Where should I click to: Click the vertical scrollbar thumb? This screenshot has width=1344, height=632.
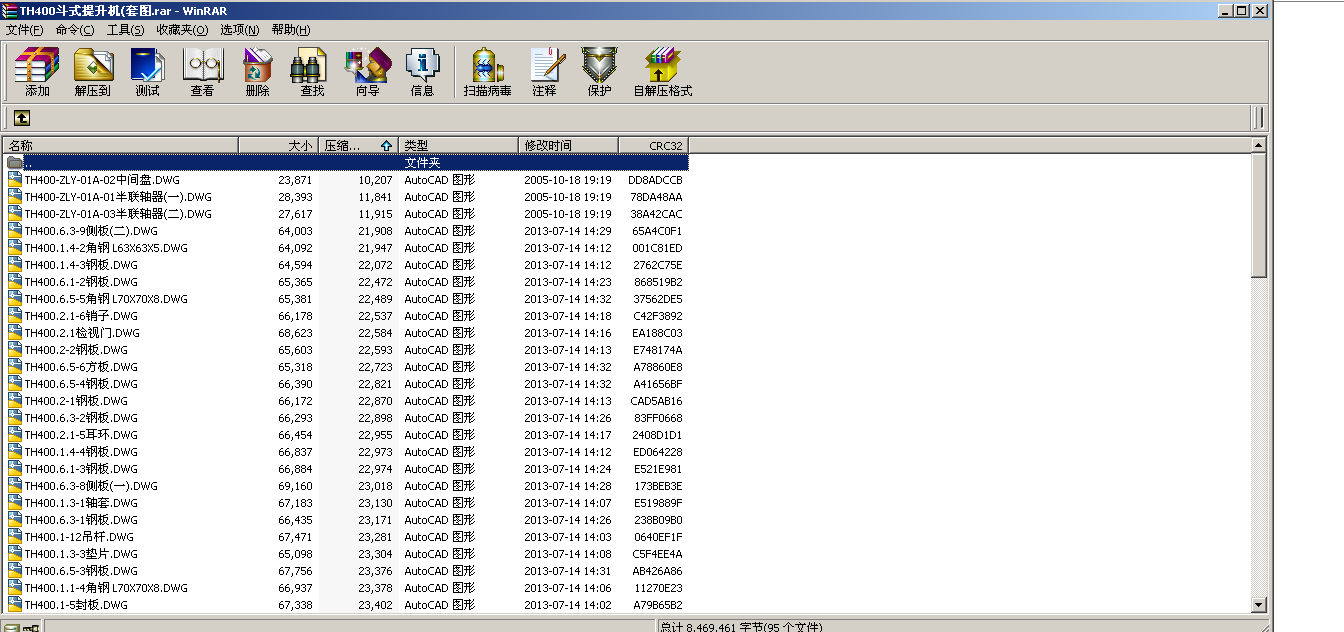pyautogui.click(x=1260, y=216)
